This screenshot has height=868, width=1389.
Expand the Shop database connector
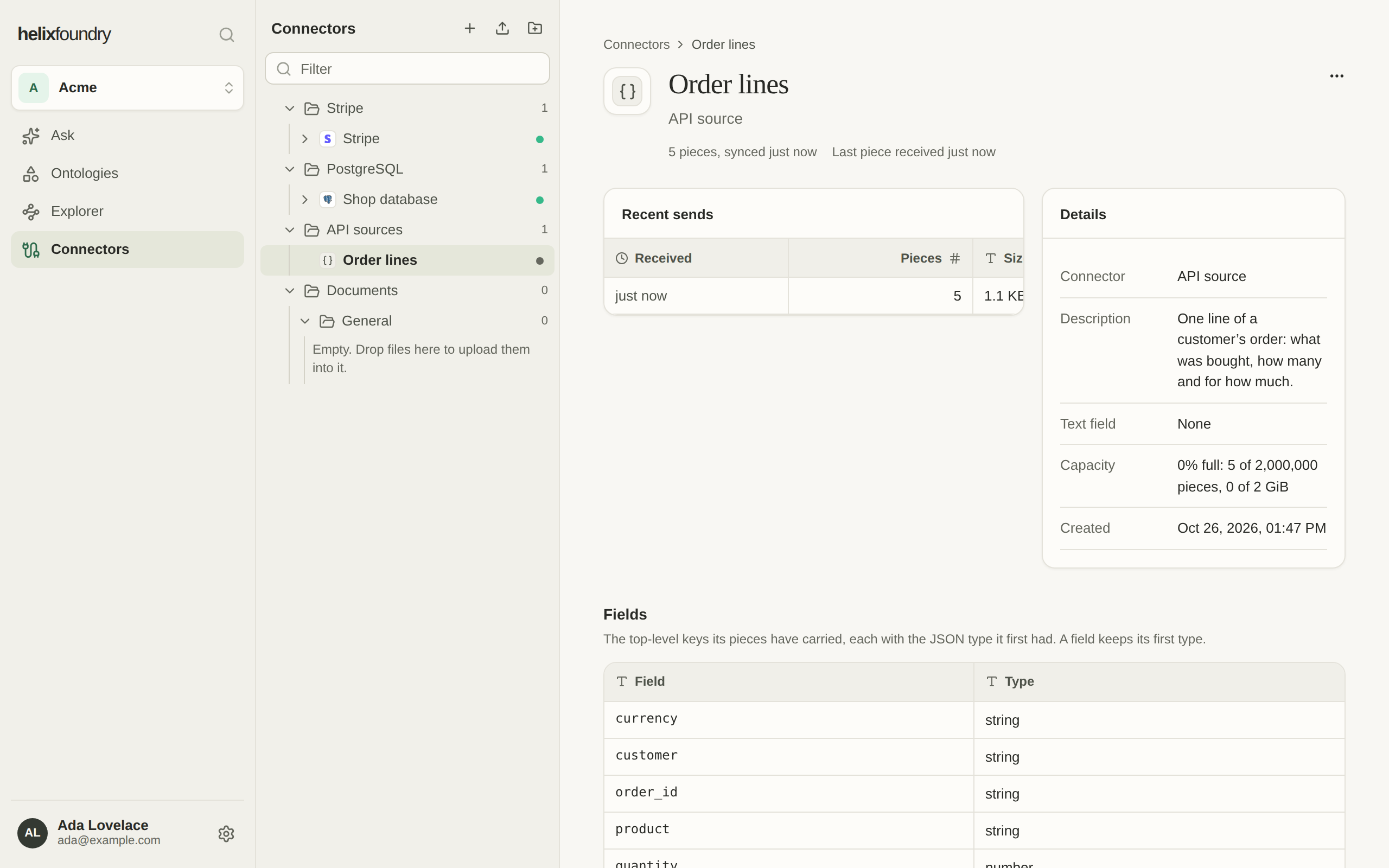305,200
